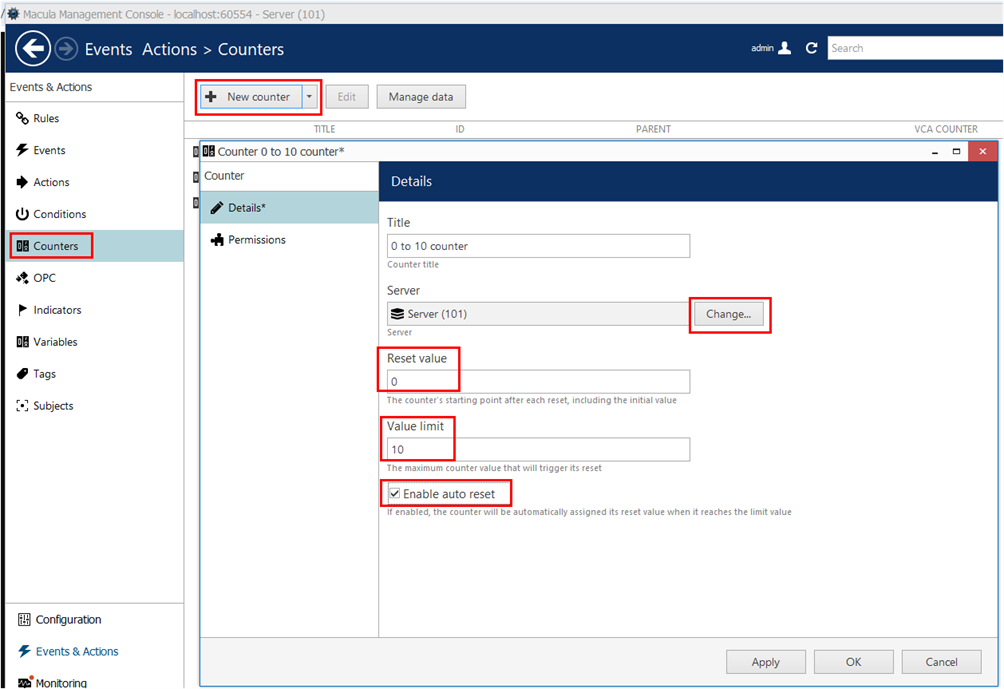Click the Manage data button
Image resolution: width=1004 pixels, height=689 pixels.
point(420,97)
